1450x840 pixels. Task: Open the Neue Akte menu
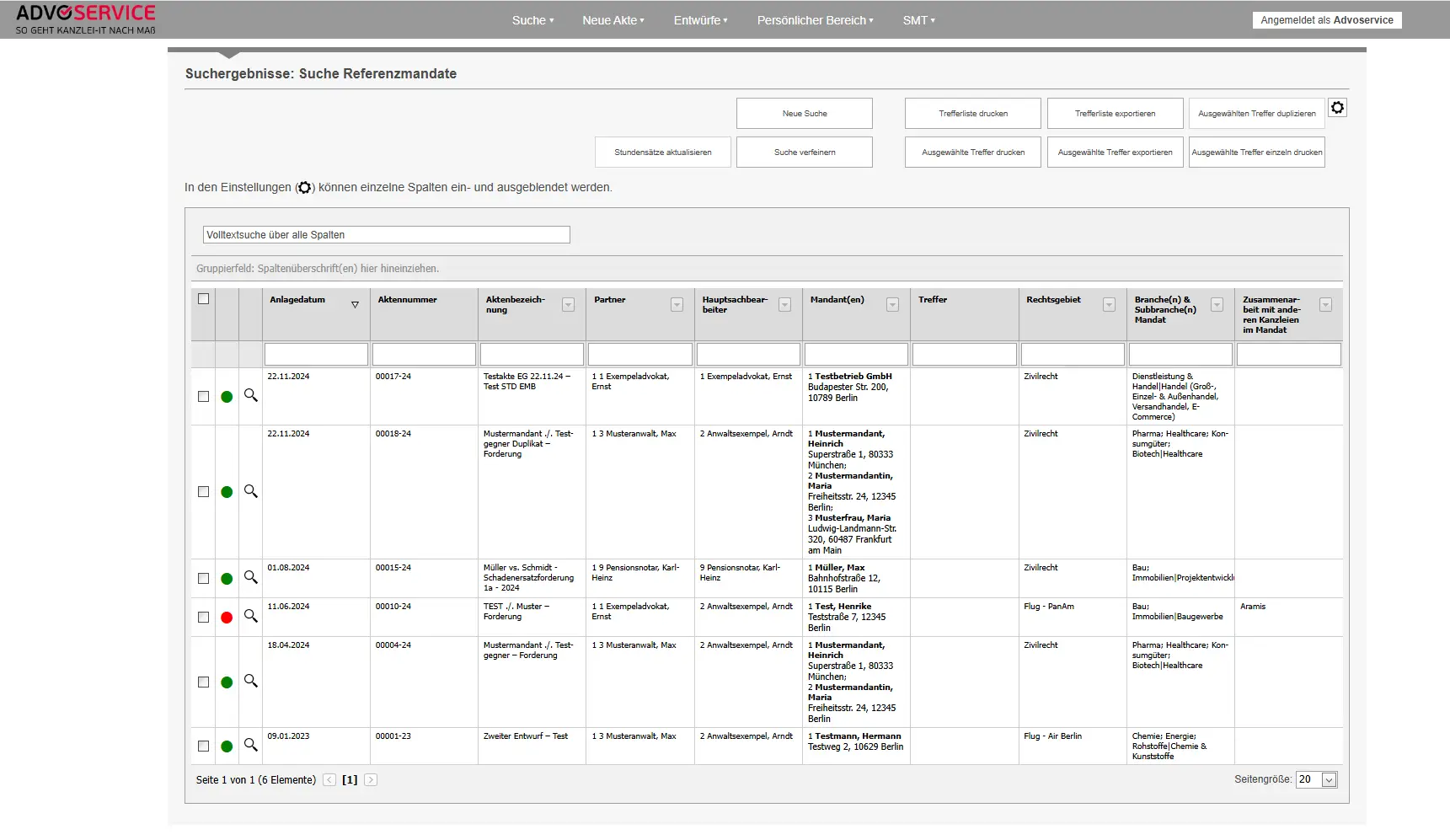[x=613, y=20]
